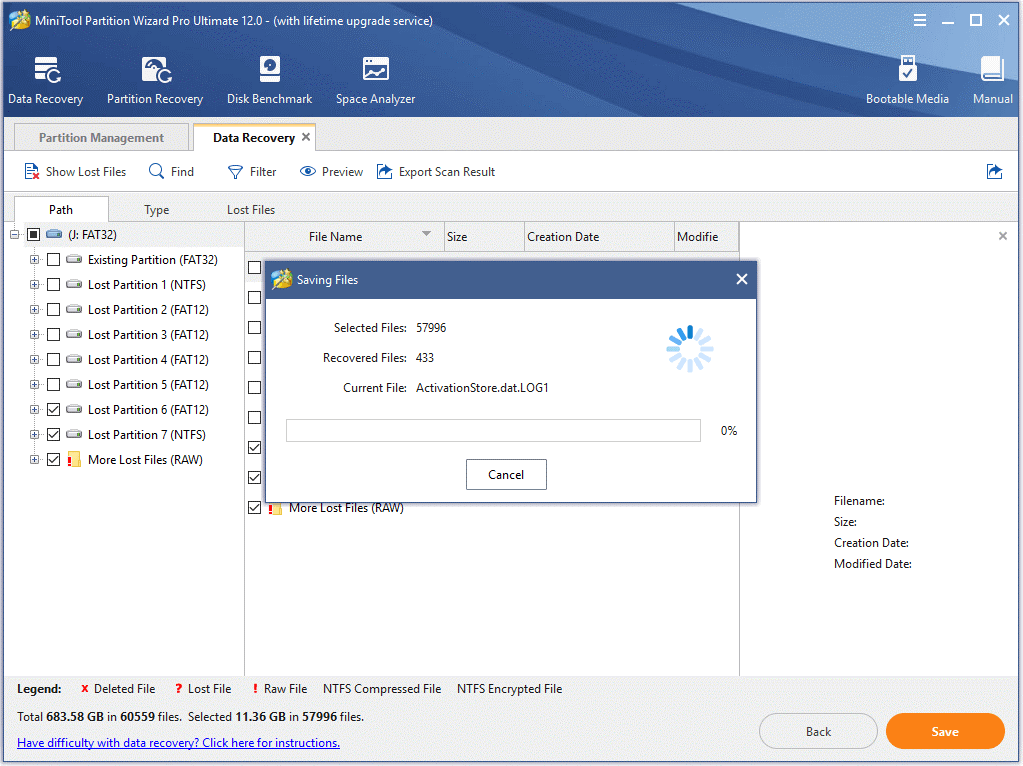Image resolution: width=1023 pixels, height=766 pixels.
Task: Click the Lost Partition 7 (NTFS) drive icon
Action: 74,435
